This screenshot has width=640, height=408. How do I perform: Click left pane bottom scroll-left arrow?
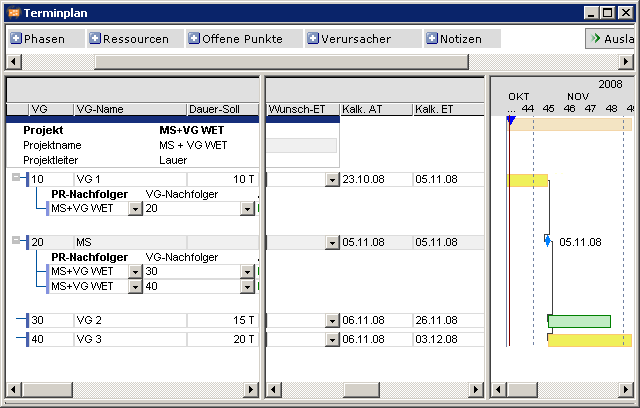coord(14,389)
